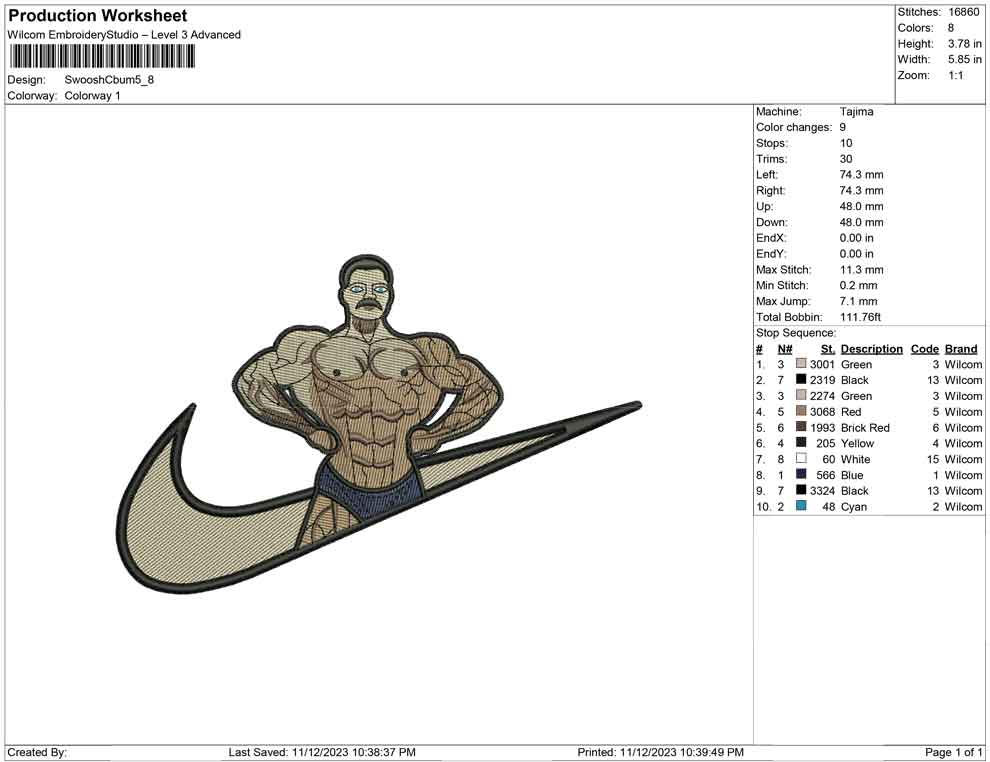Click the N# column header

click(785, 349)
